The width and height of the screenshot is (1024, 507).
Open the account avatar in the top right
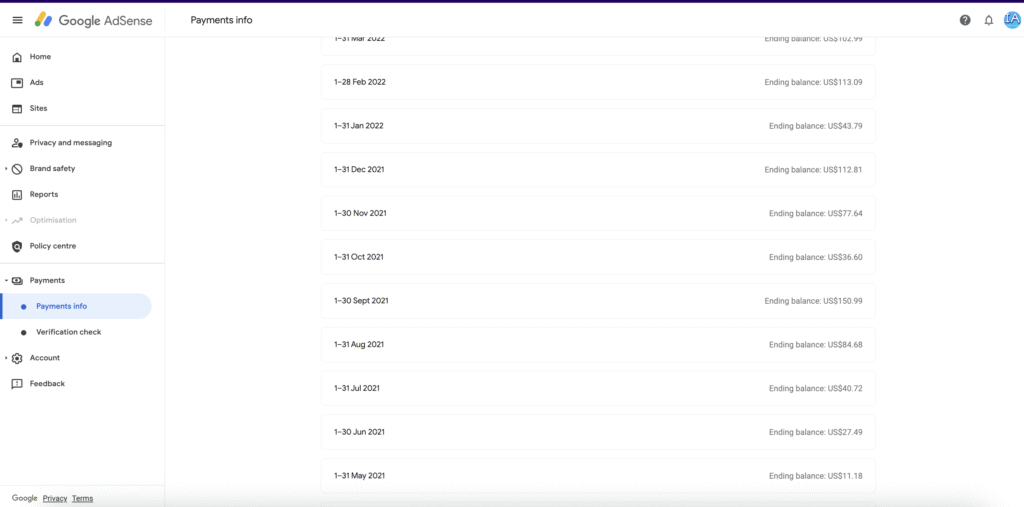[x=1012, y=20]
